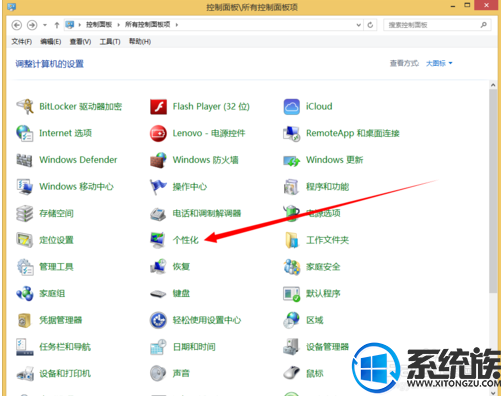Open the 文件(F) menu

click(22, 42)
